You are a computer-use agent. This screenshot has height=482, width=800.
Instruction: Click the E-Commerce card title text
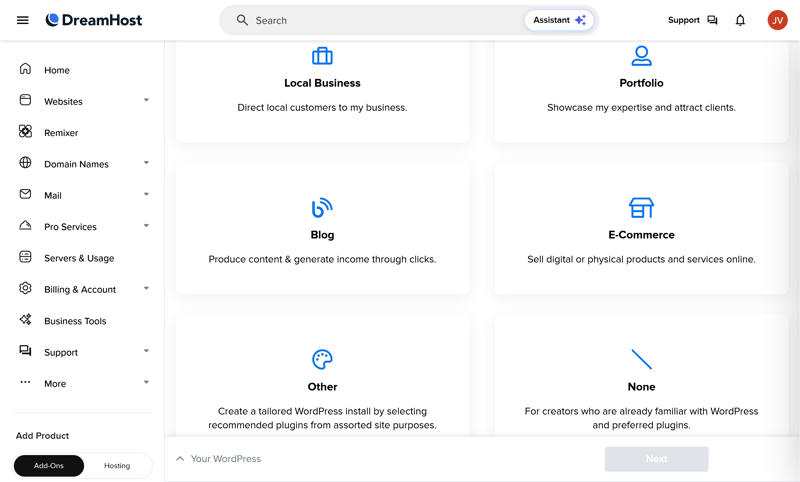(641, 235)
